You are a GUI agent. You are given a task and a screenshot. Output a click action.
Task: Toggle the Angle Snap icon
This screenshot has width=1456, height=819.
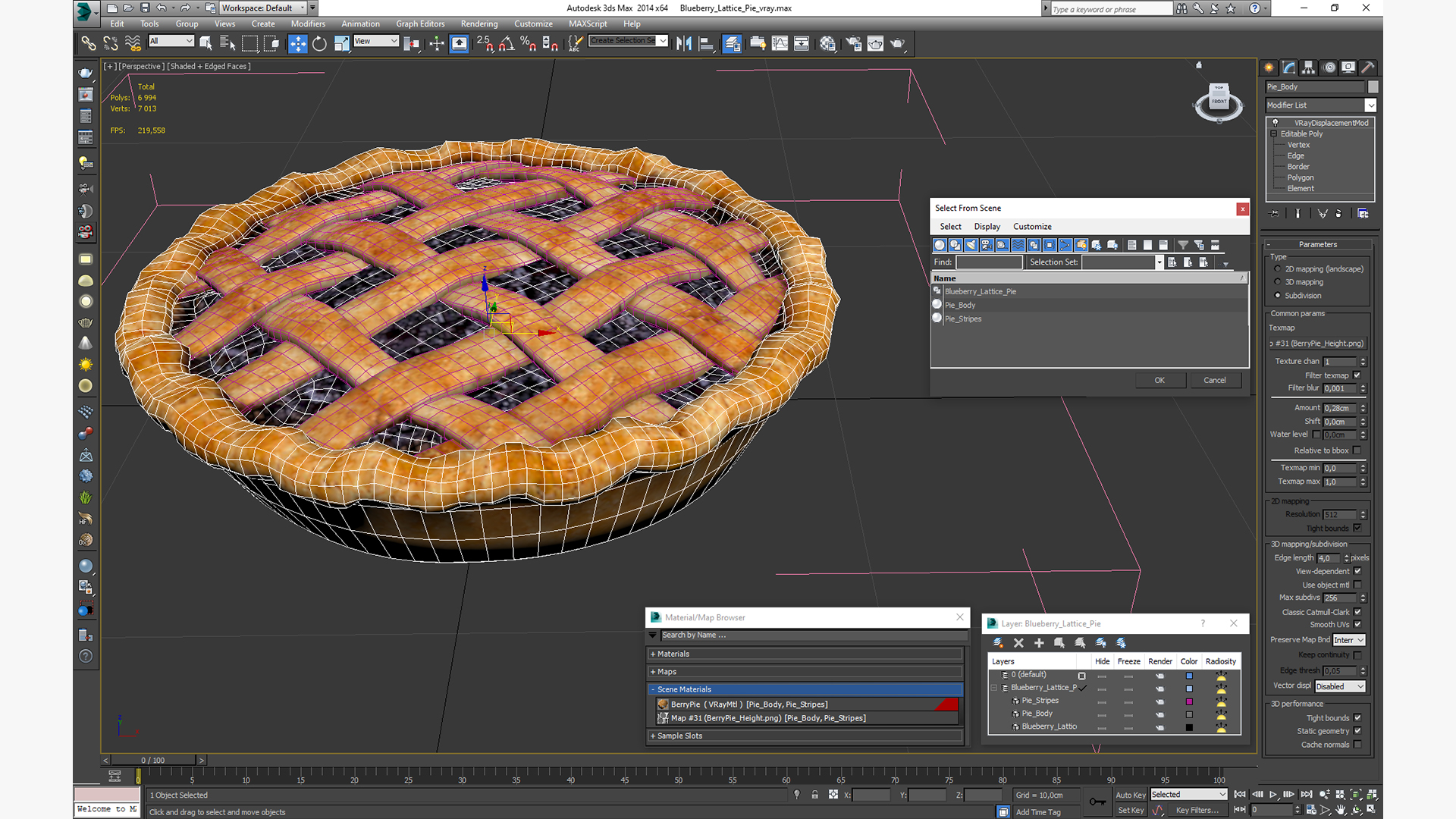pos(507,43)
